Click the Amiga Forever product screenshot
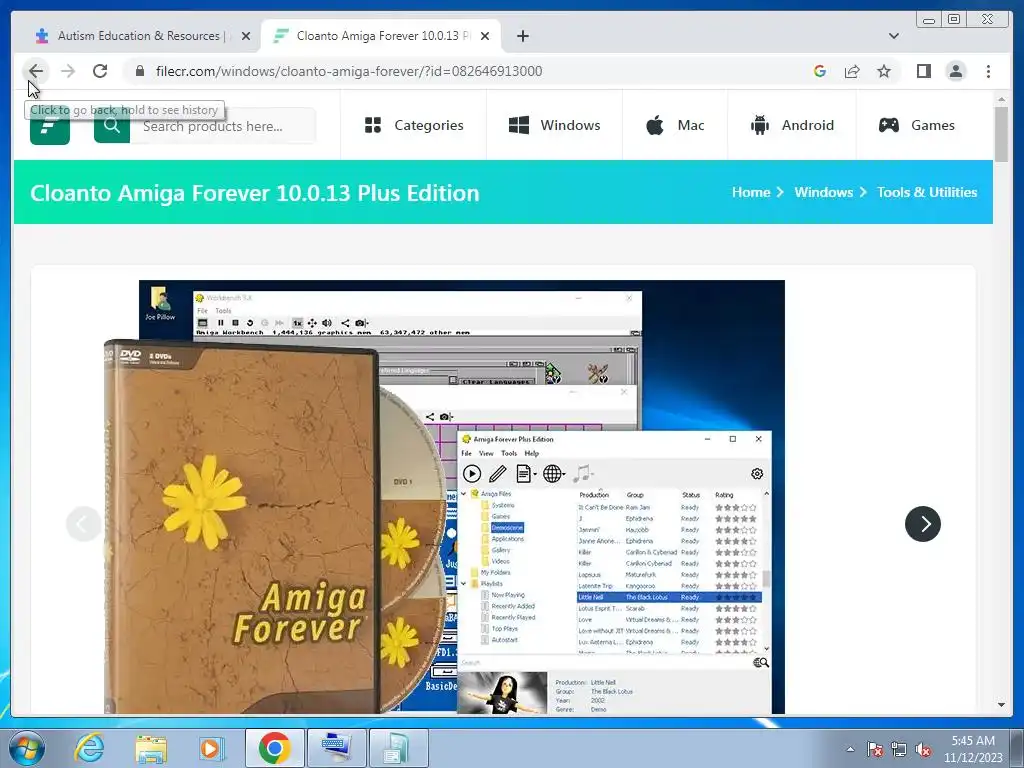The image size is (1024, 768). click(444, 496)
